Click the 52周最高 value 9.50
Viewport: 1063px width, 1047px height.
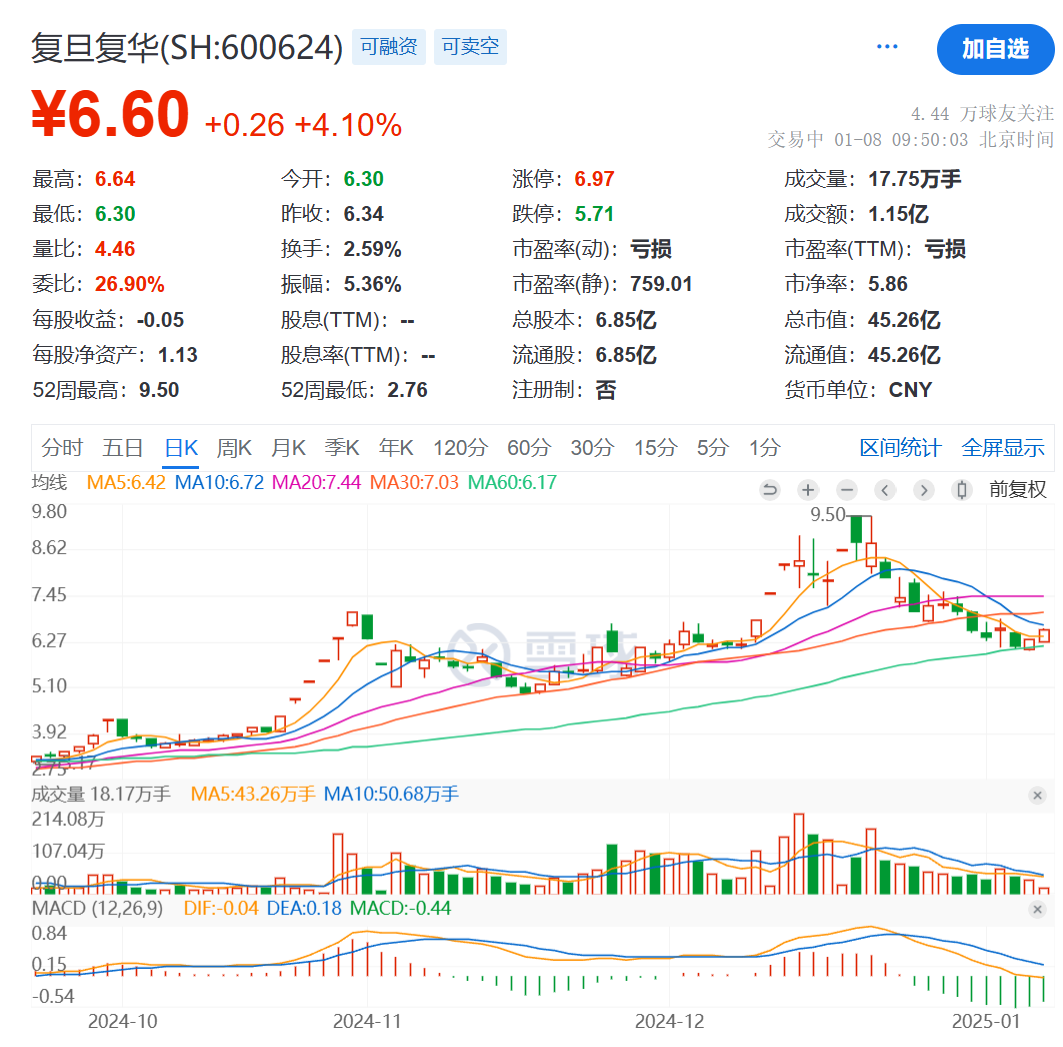click(x=159, y=391)
